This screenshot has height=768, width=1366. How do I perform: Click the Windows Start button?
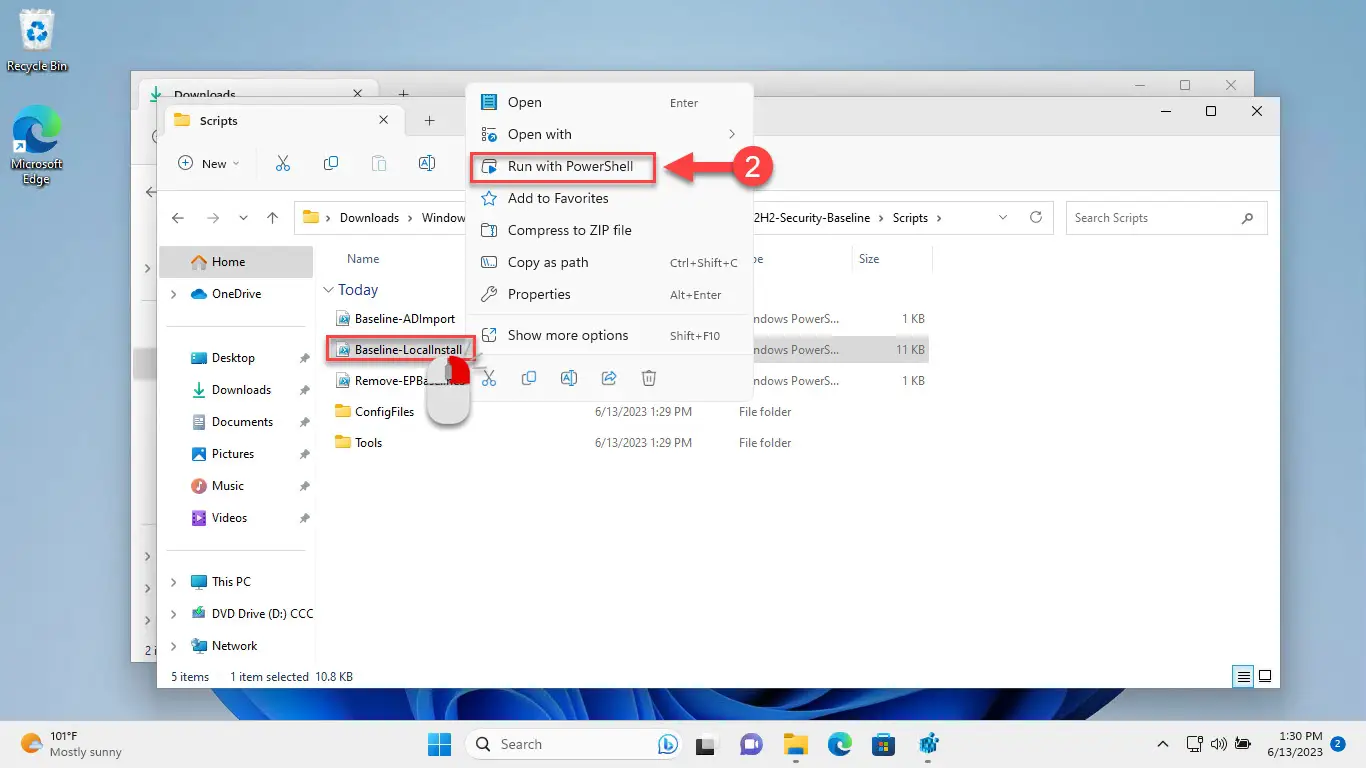pyautogui.click(x=439, y=744)
